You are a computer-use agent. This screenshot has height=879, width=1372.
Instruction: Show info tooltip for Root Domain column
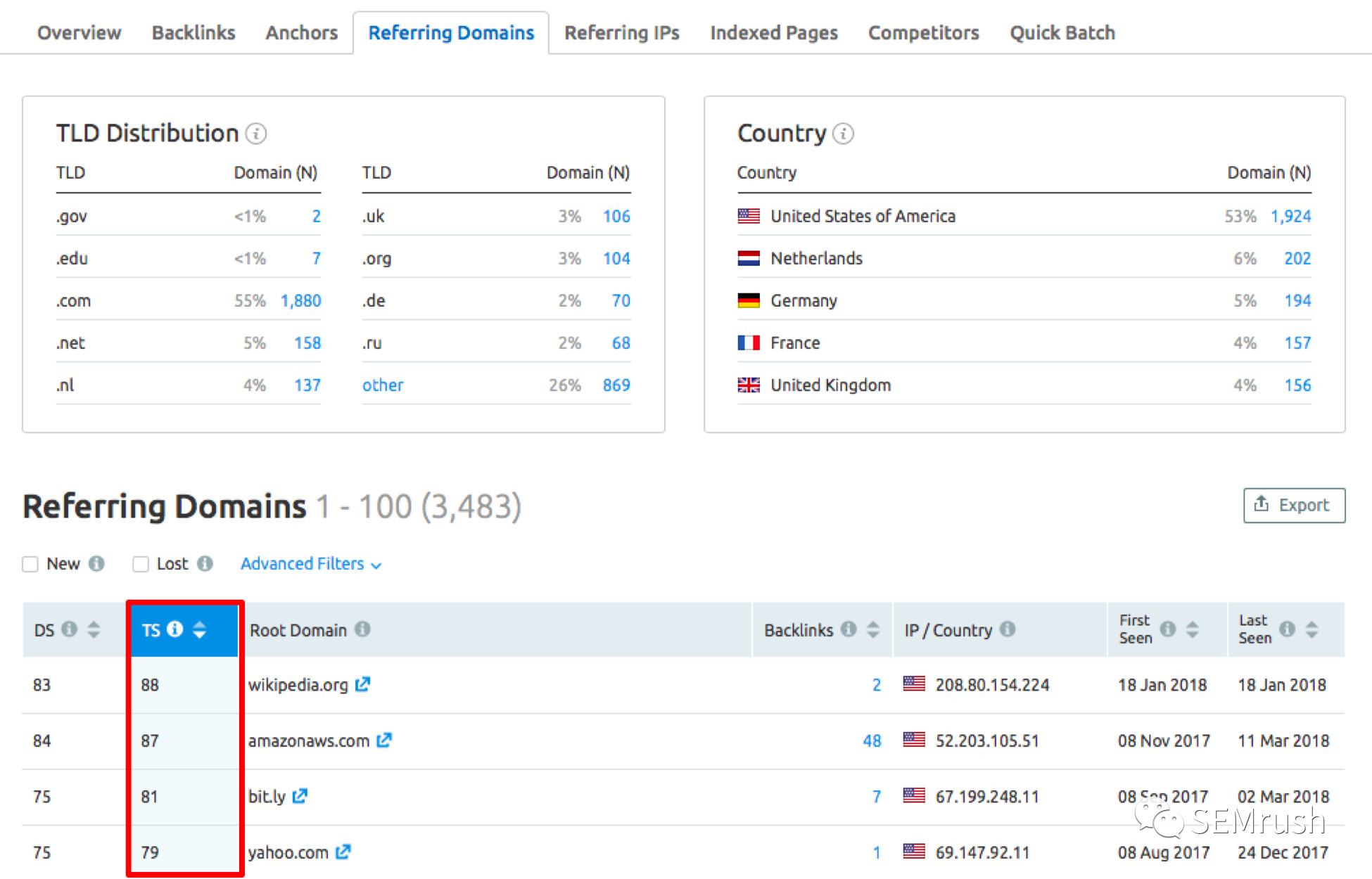tap(362, 629)
